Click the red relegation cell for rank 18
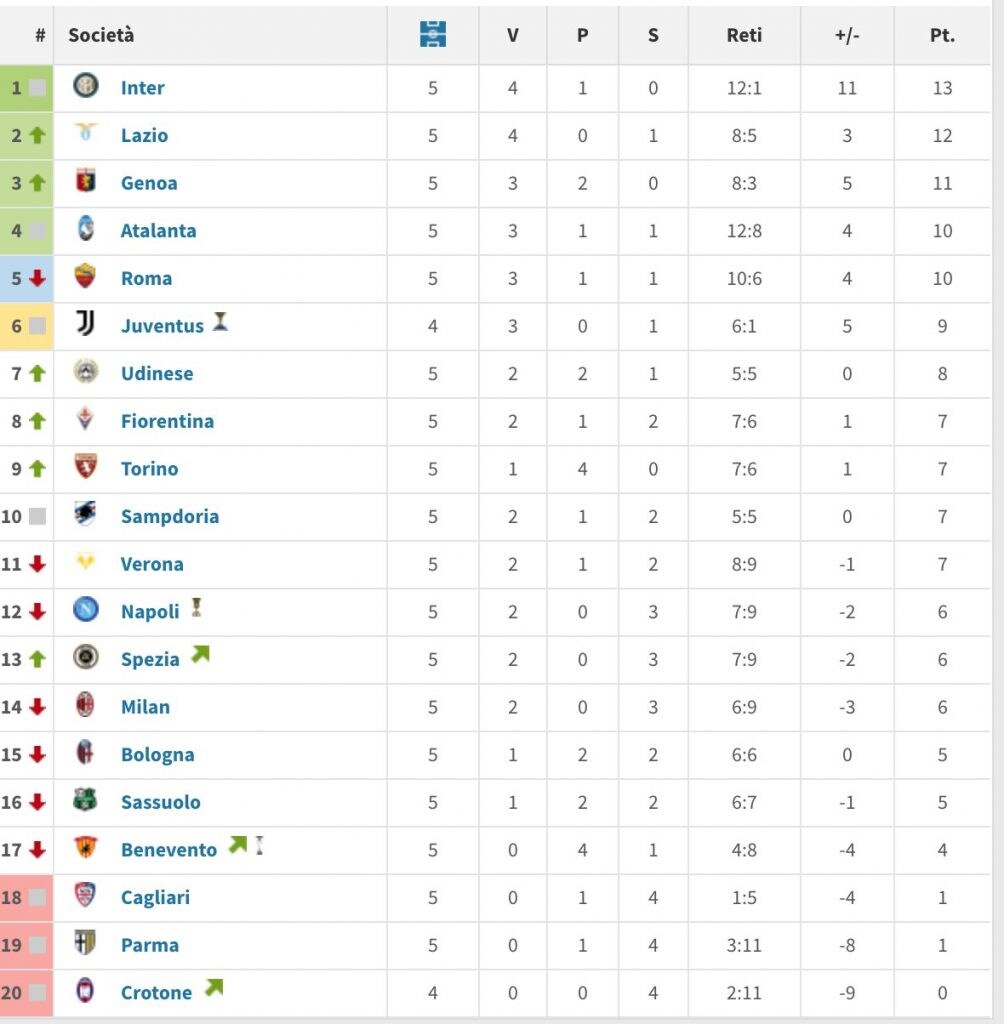This screenshot has height=1024, width=1004. (x=26, y=898)
